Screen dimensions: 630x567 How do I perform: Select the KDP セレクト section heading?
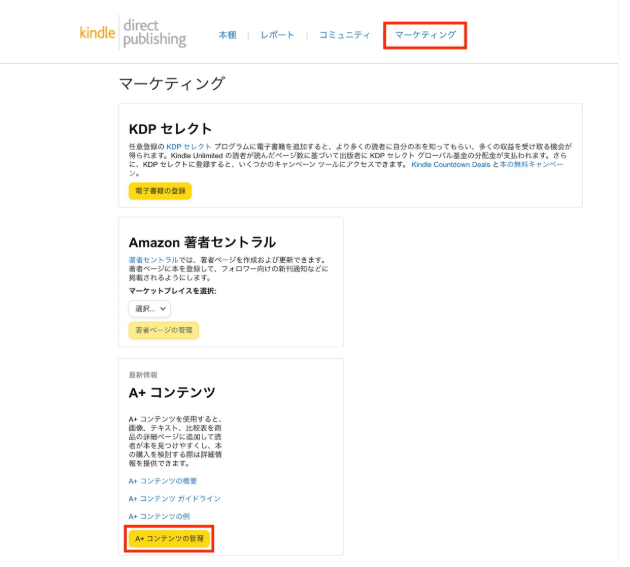[x=170, y=129]
